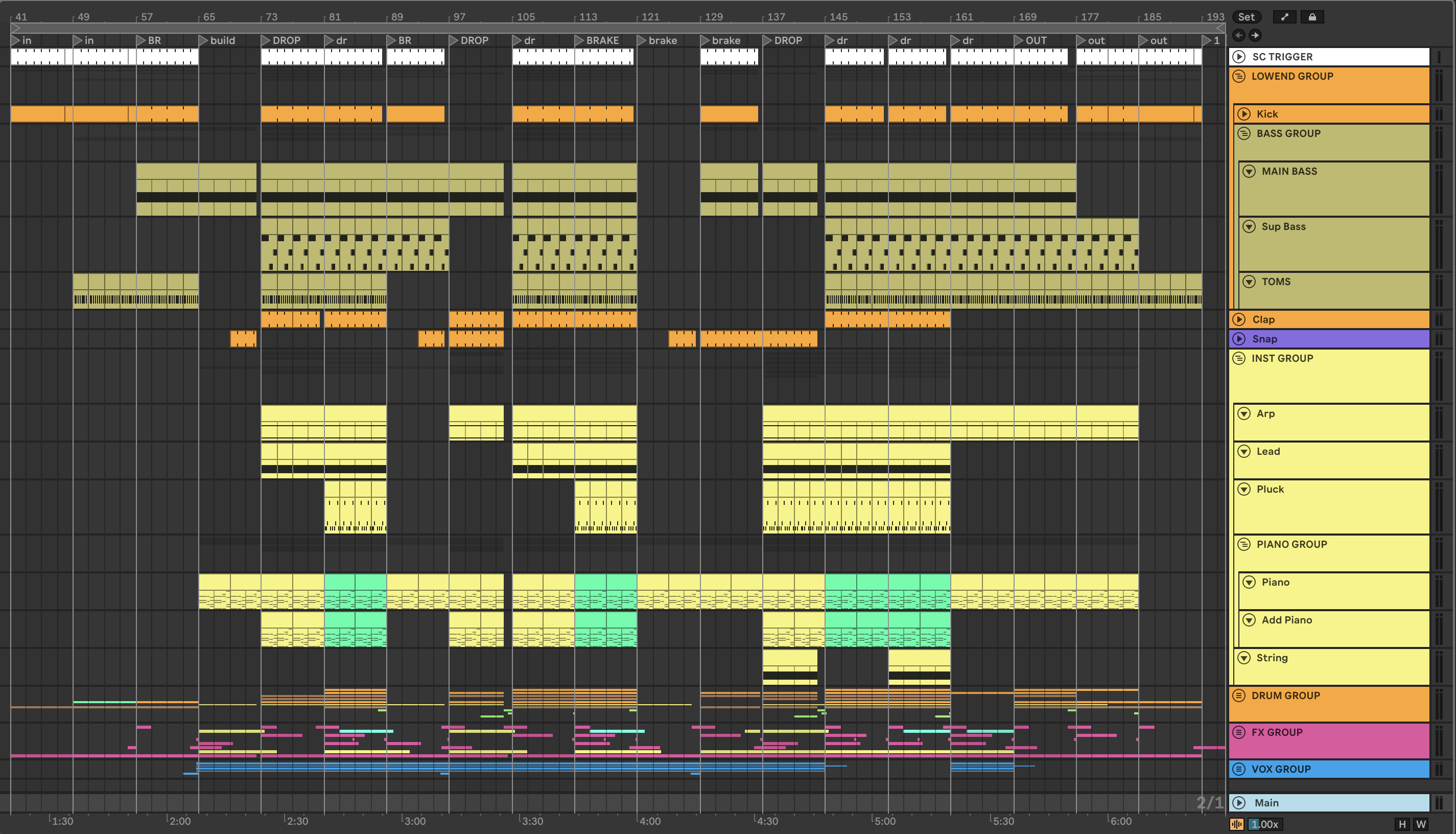The image size is (1456, 834).
Task: Click bar 105 in the beat ruler
Action: 526,17
